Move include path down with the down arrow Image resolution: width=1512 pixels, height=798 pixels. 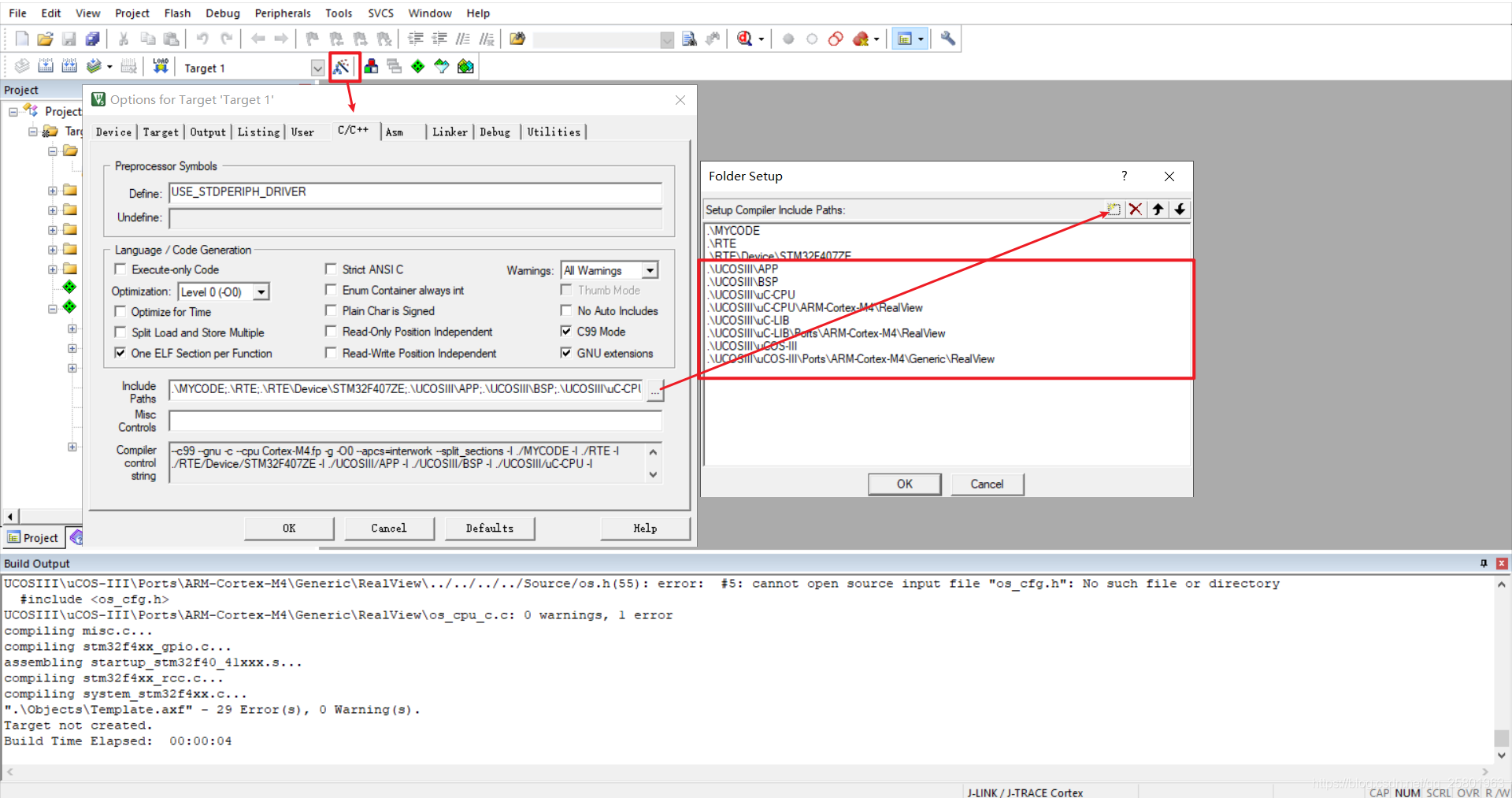1180,210
